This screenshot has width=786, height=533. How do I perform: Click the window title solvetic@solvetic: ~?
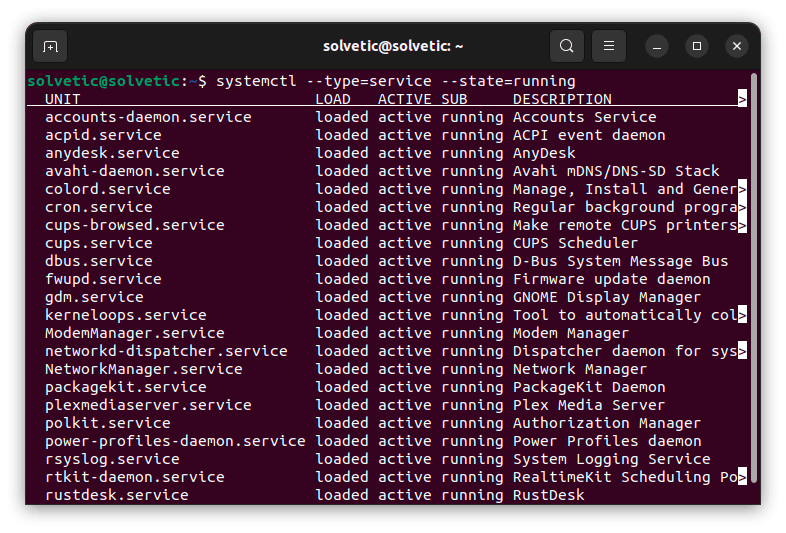point(393,46)
